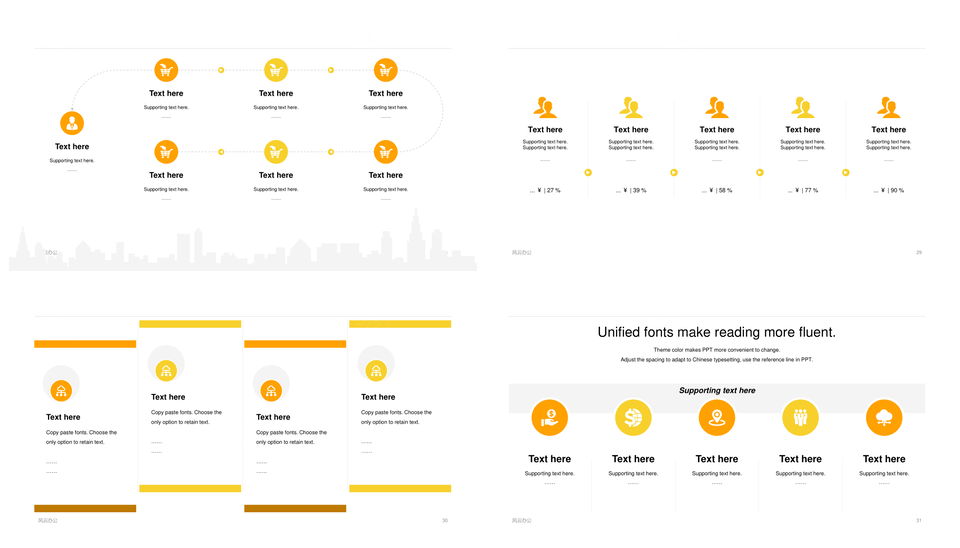Click the play arrow between 77 % and 90 %

pos(845,172)
